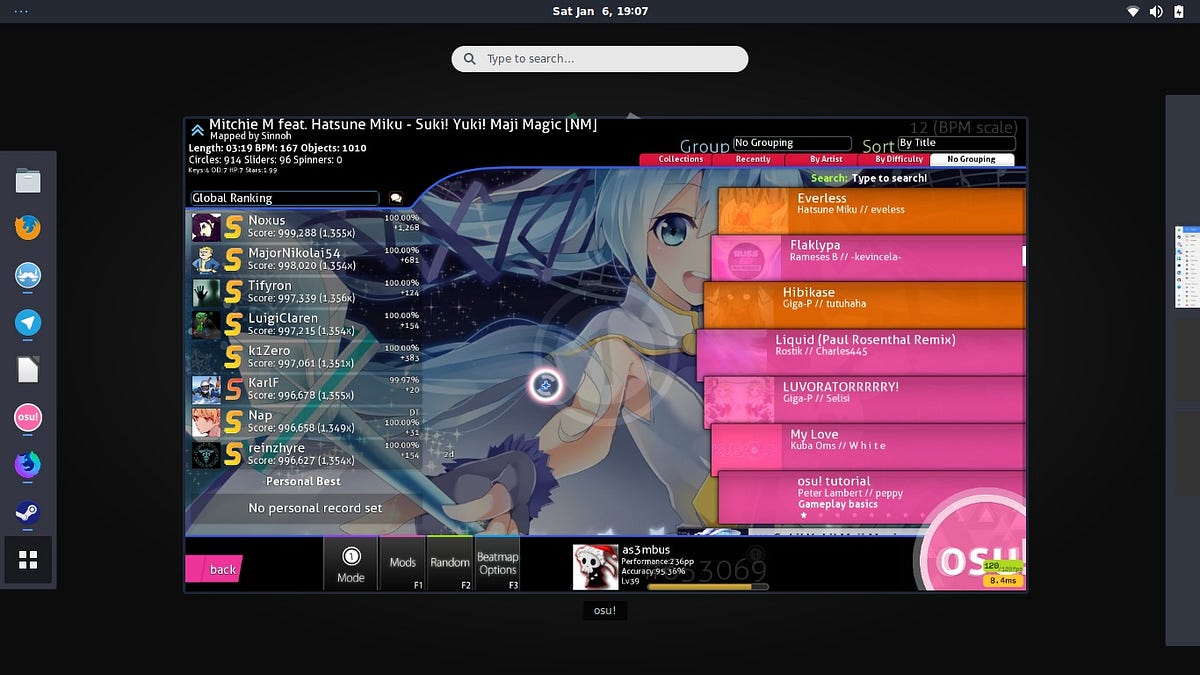Click No personal record set text
The image size is (1200, 675).
(315, 508)
